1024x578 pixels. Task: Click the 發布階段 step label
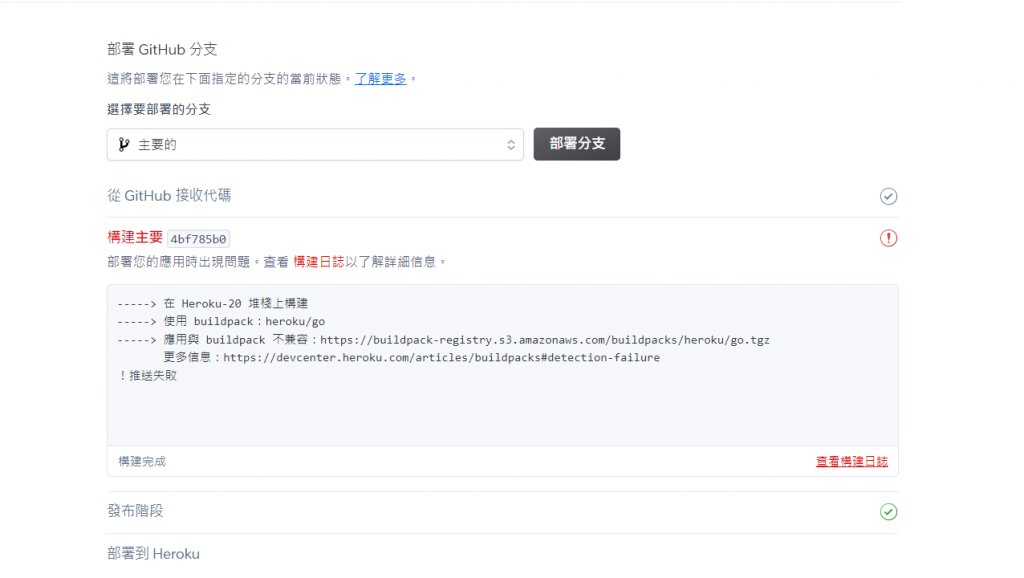pyautogui.click(x=135, y=511)
